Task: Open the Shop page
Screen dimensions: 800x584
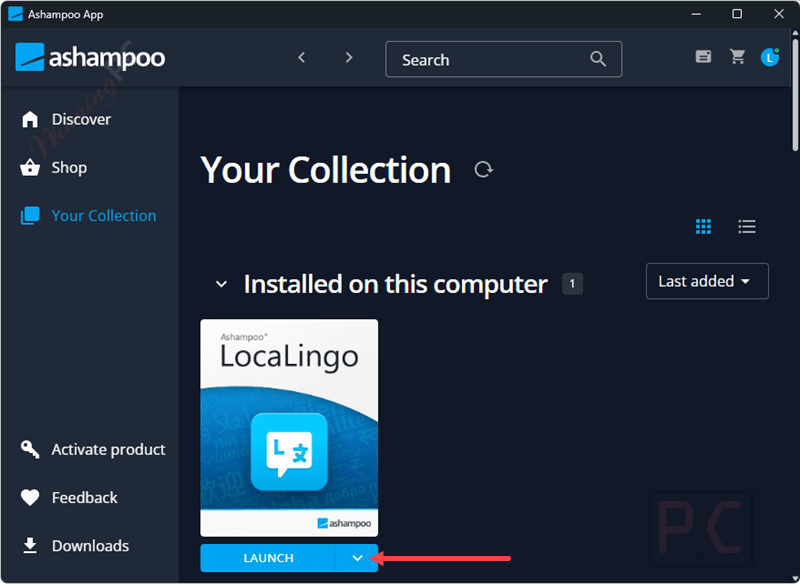Action: (54, 167)
